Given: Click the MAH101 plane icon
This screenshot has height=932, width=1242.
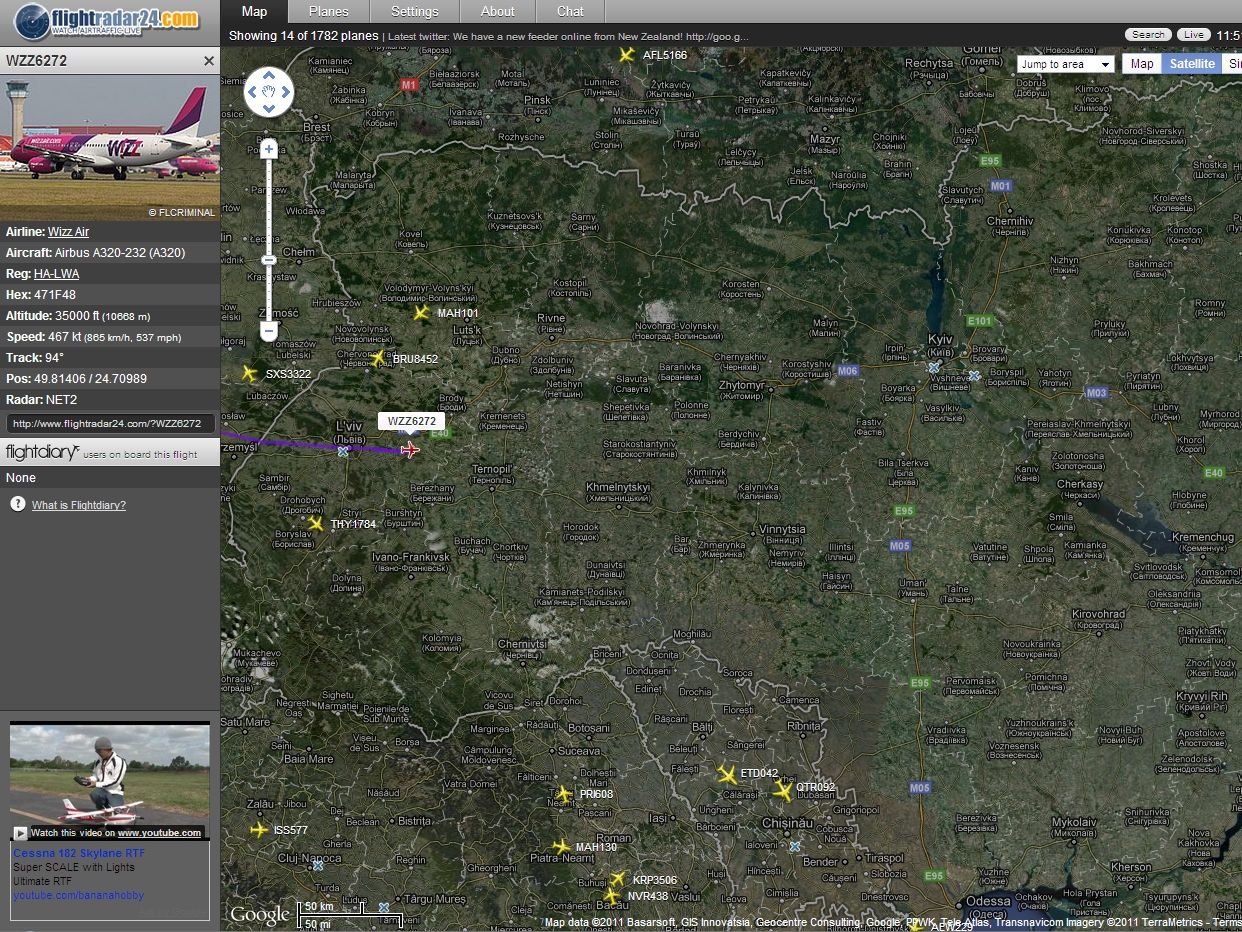Looking at the screenshot, I should pos(421,313).
